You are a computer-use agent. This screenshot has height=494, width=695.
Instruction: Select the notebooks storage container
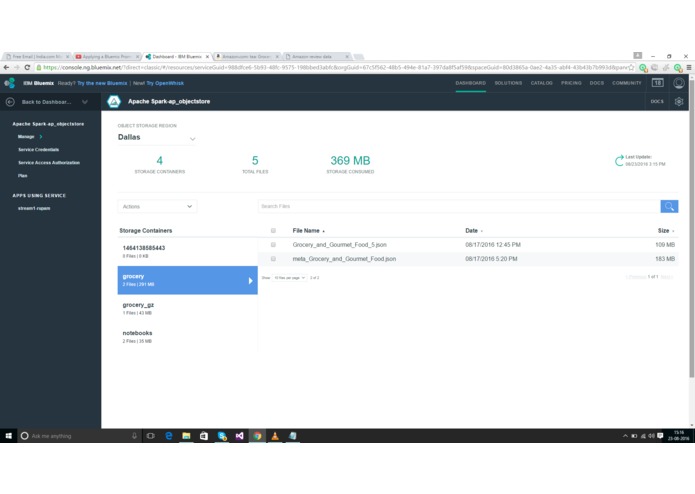[187, 337]
